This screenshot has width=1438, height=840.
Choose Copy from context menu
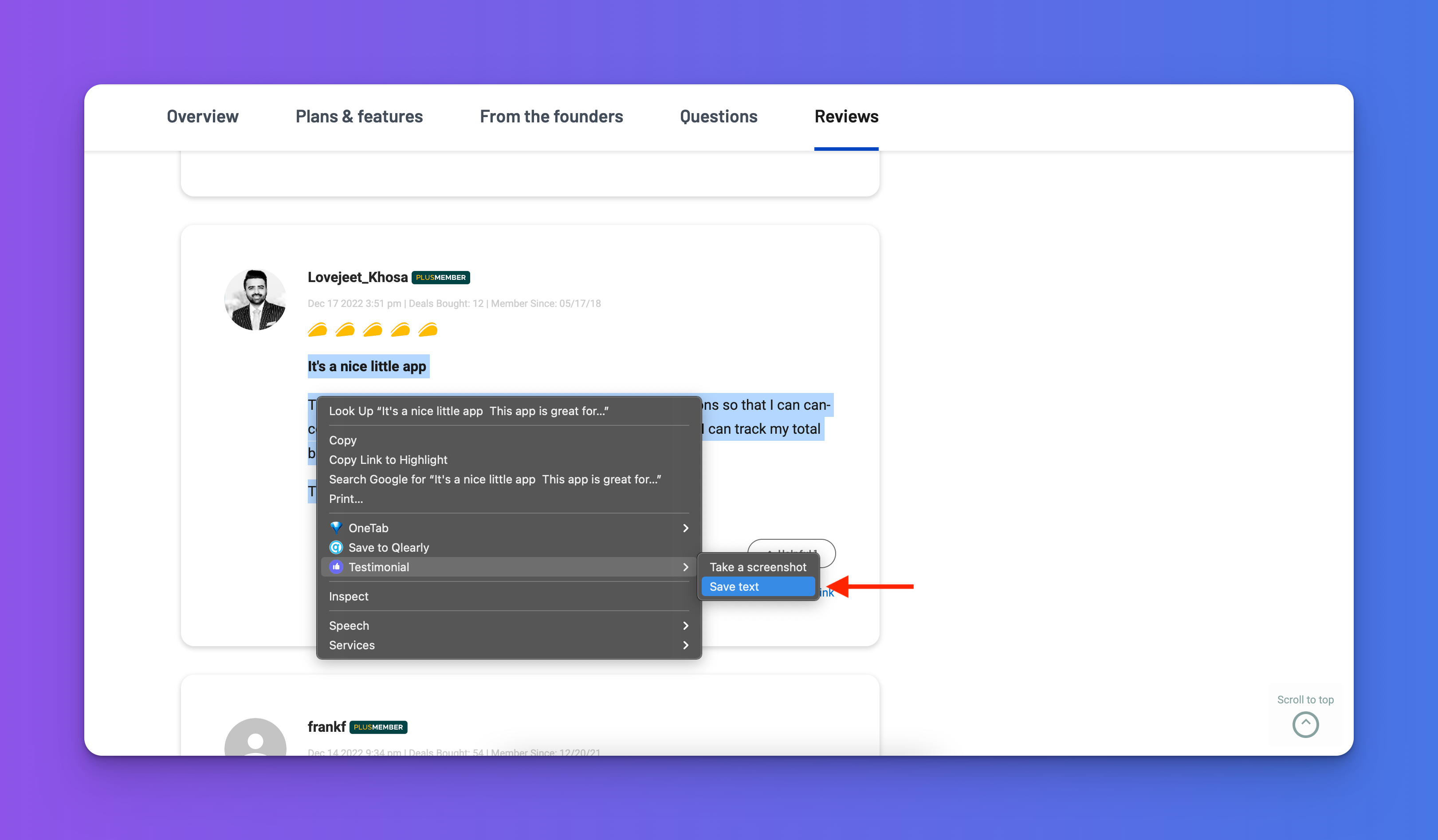[508, 440]
